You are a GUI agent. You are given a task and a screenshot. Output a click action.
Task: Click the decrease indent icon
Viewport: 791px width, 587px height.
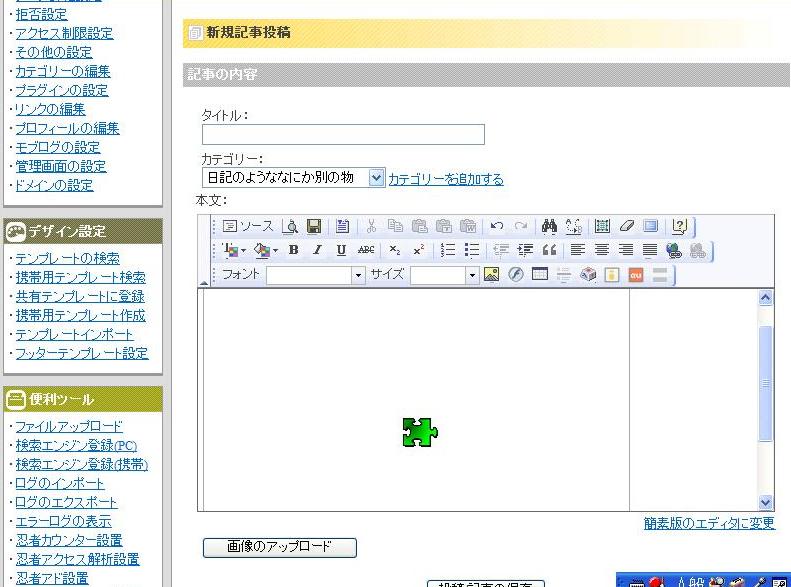coord(501,250)
